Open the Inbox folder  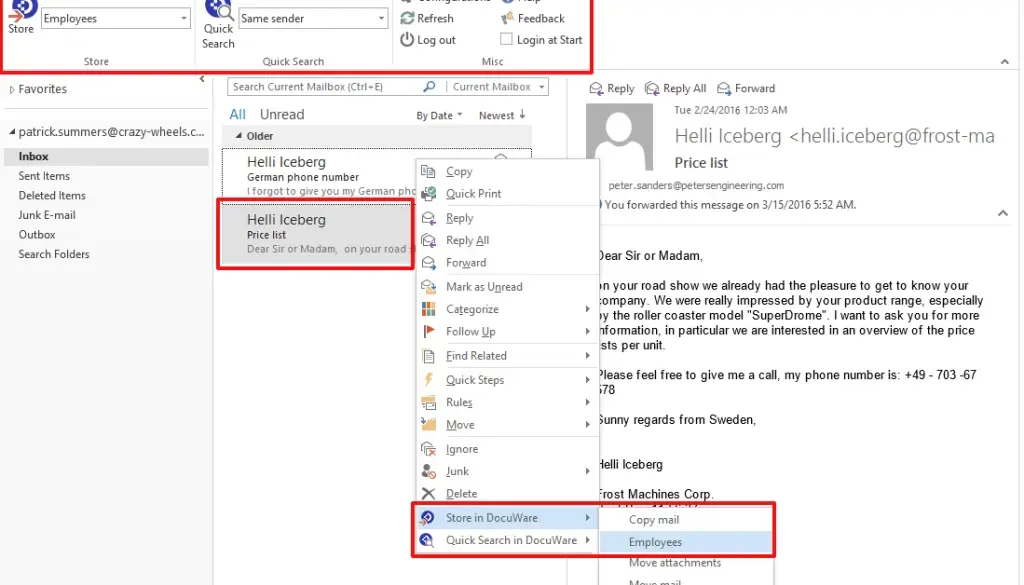[106, 156]
